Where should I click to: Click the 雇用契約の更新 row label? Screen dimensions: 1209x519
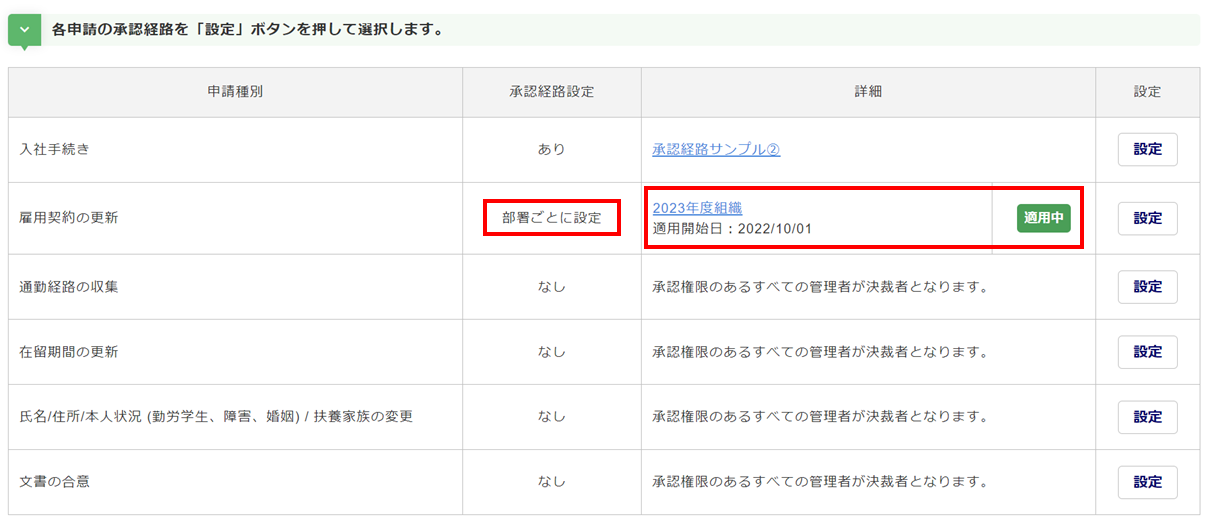[x=69, y=218]
